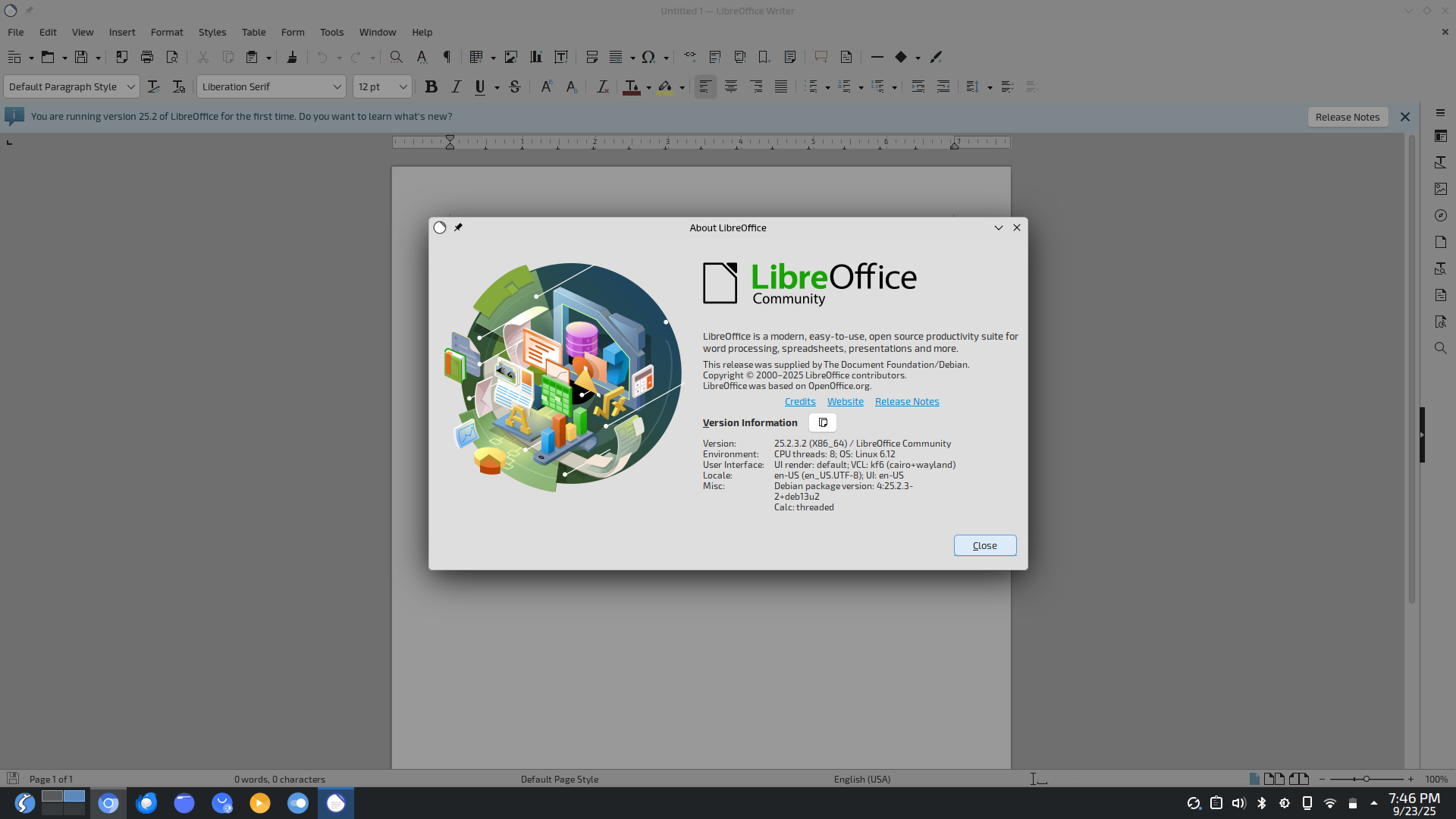Insert special character Omega icon
Viewport: 1456px width, 819px height.
coord(648,57)
